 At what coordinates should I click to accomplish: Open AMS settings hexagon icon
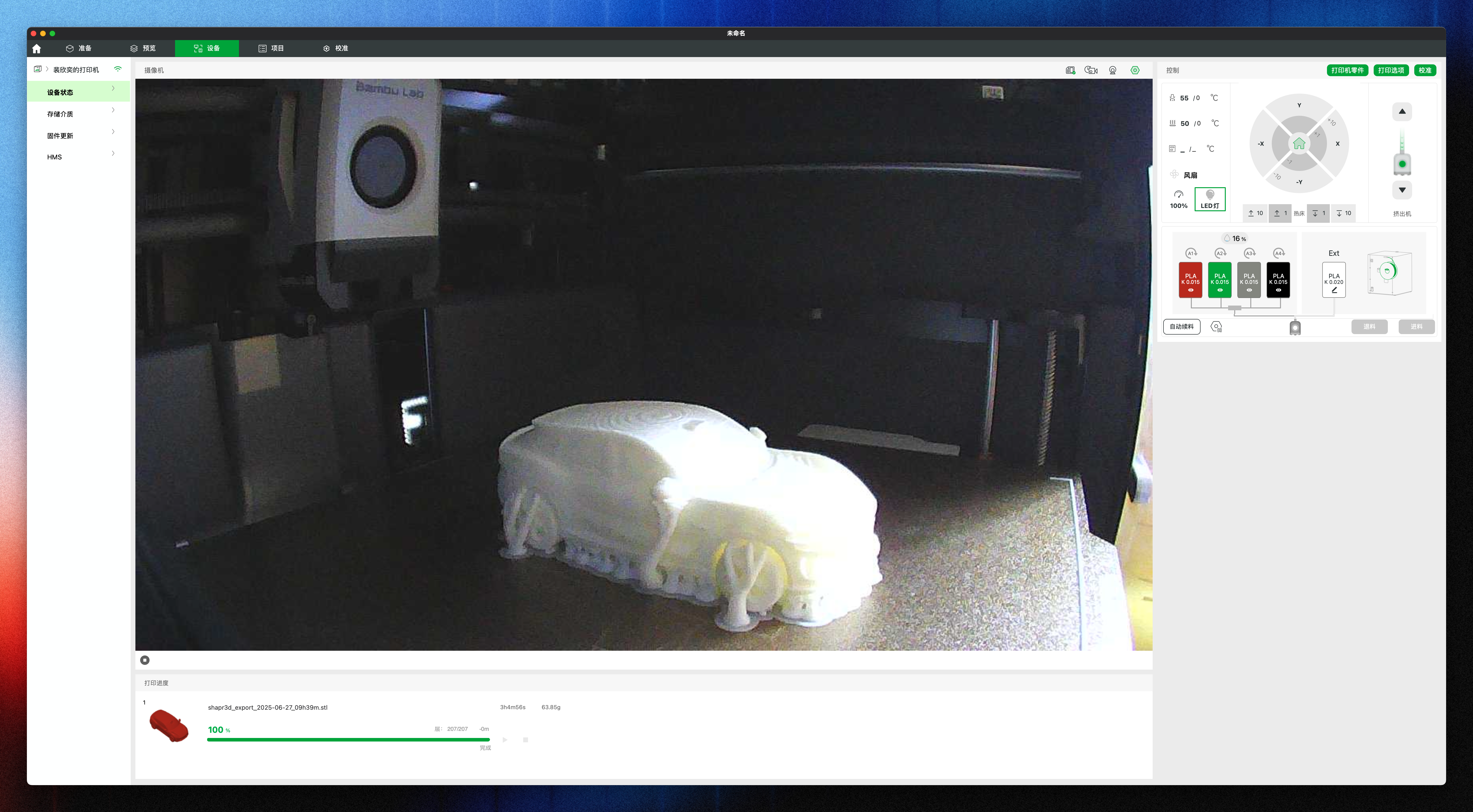point(1216,327)
